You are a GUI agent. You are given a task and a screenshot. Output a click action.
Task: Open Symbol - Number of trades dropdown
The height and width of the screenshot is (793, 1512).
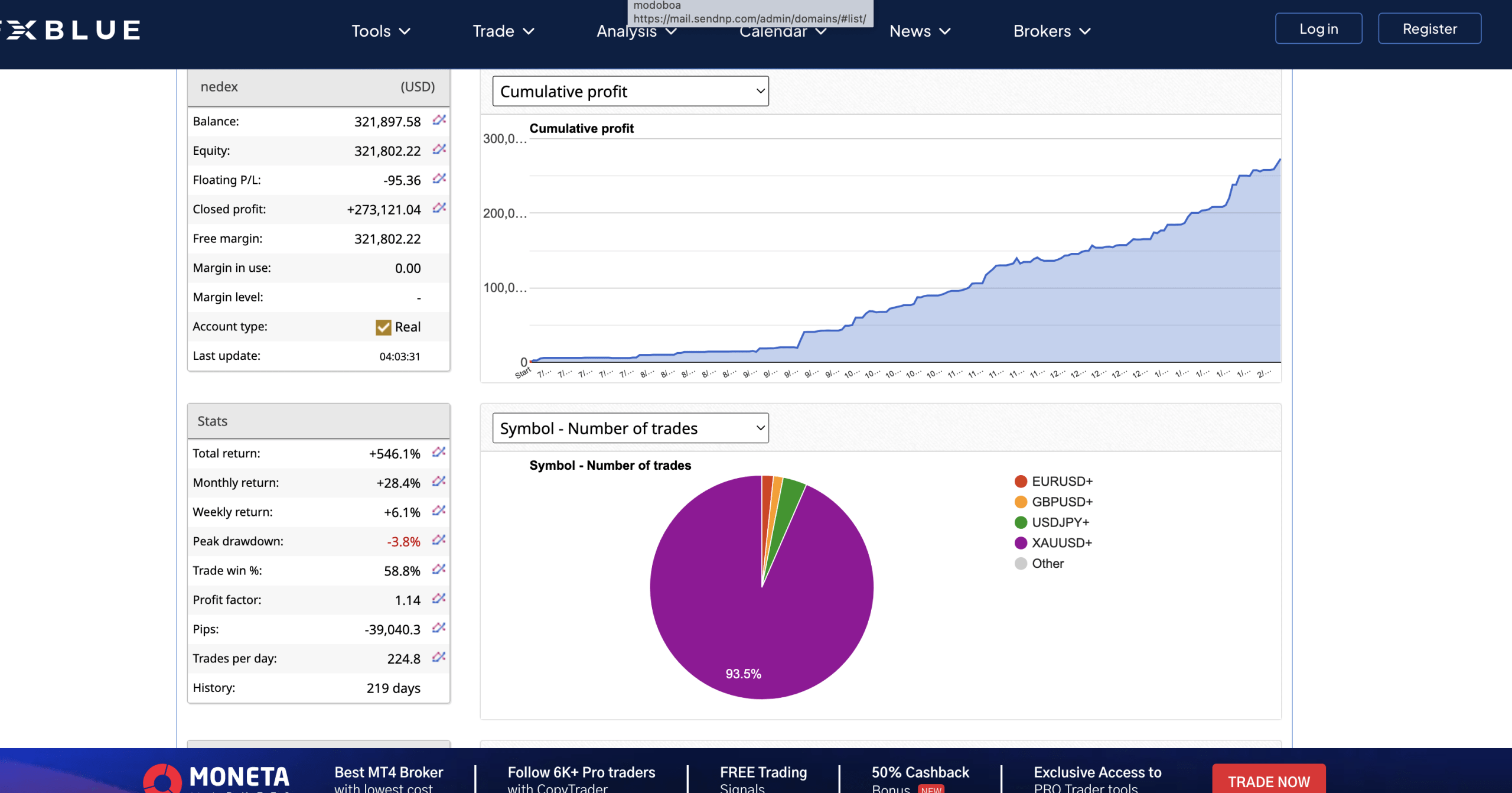pos(630,428)
